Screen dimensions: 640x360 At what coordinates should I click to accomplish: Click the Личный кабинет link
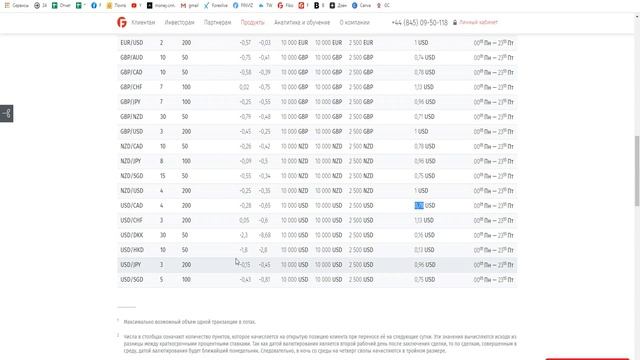(x=478, y=22)
